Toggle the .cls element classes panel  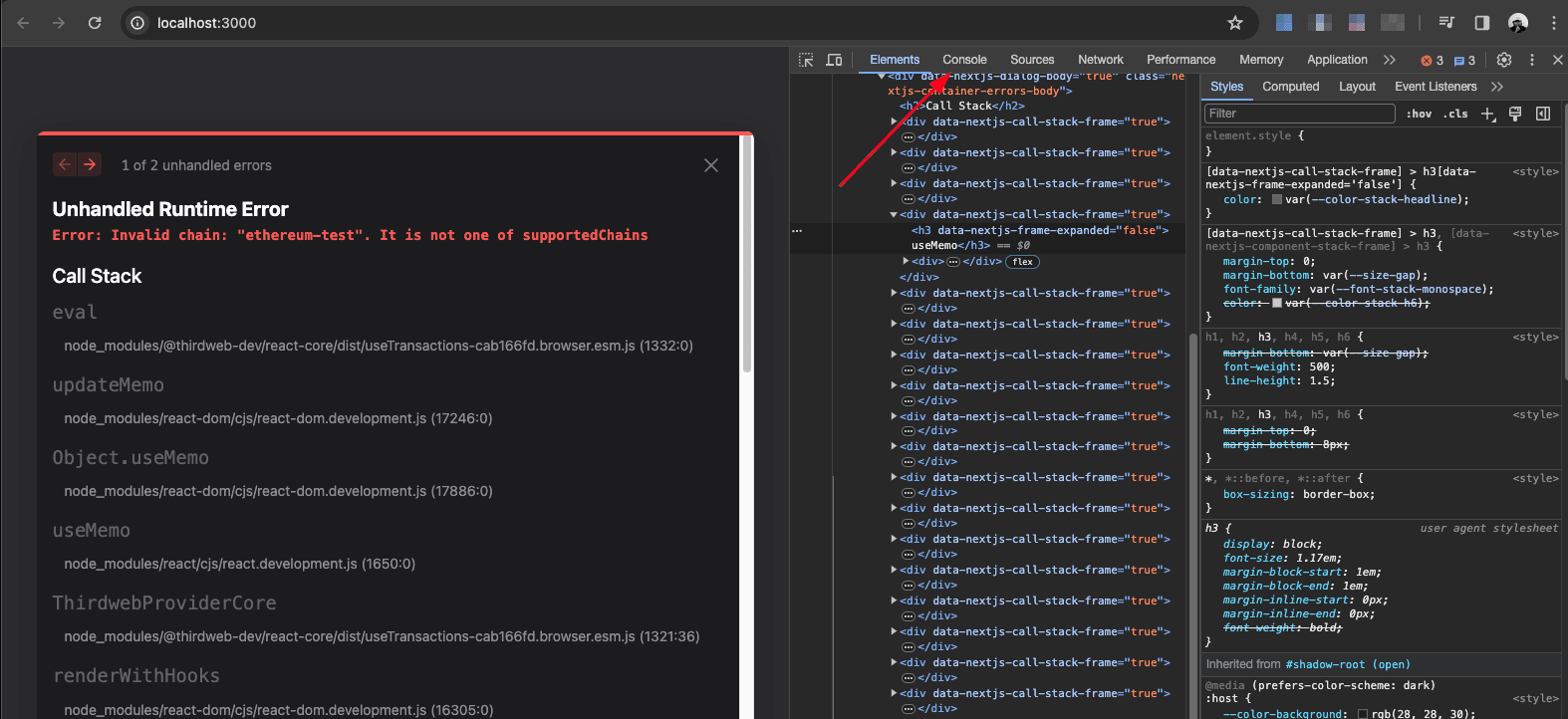coord(1457,114)
